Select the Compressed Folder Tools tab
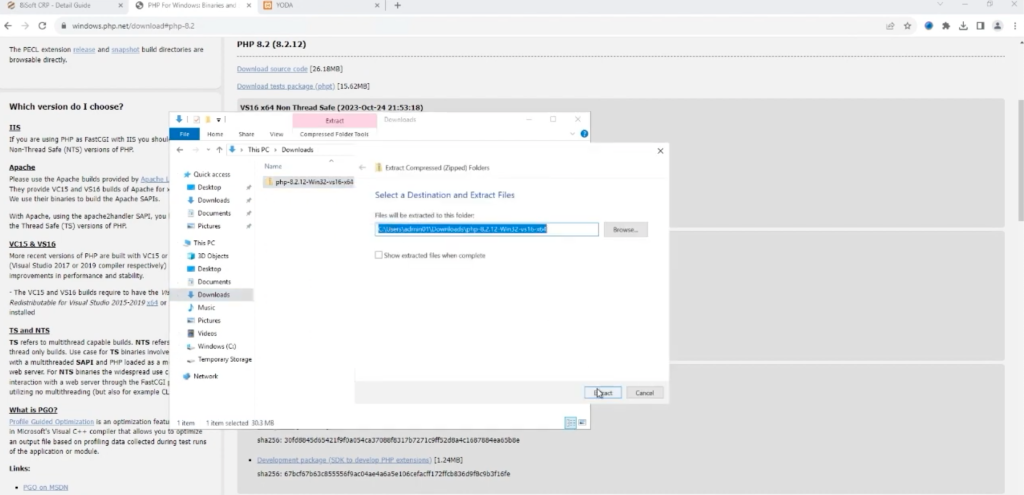The width and height of the screenshot is (1024, 495). click(x=334, y=134)
